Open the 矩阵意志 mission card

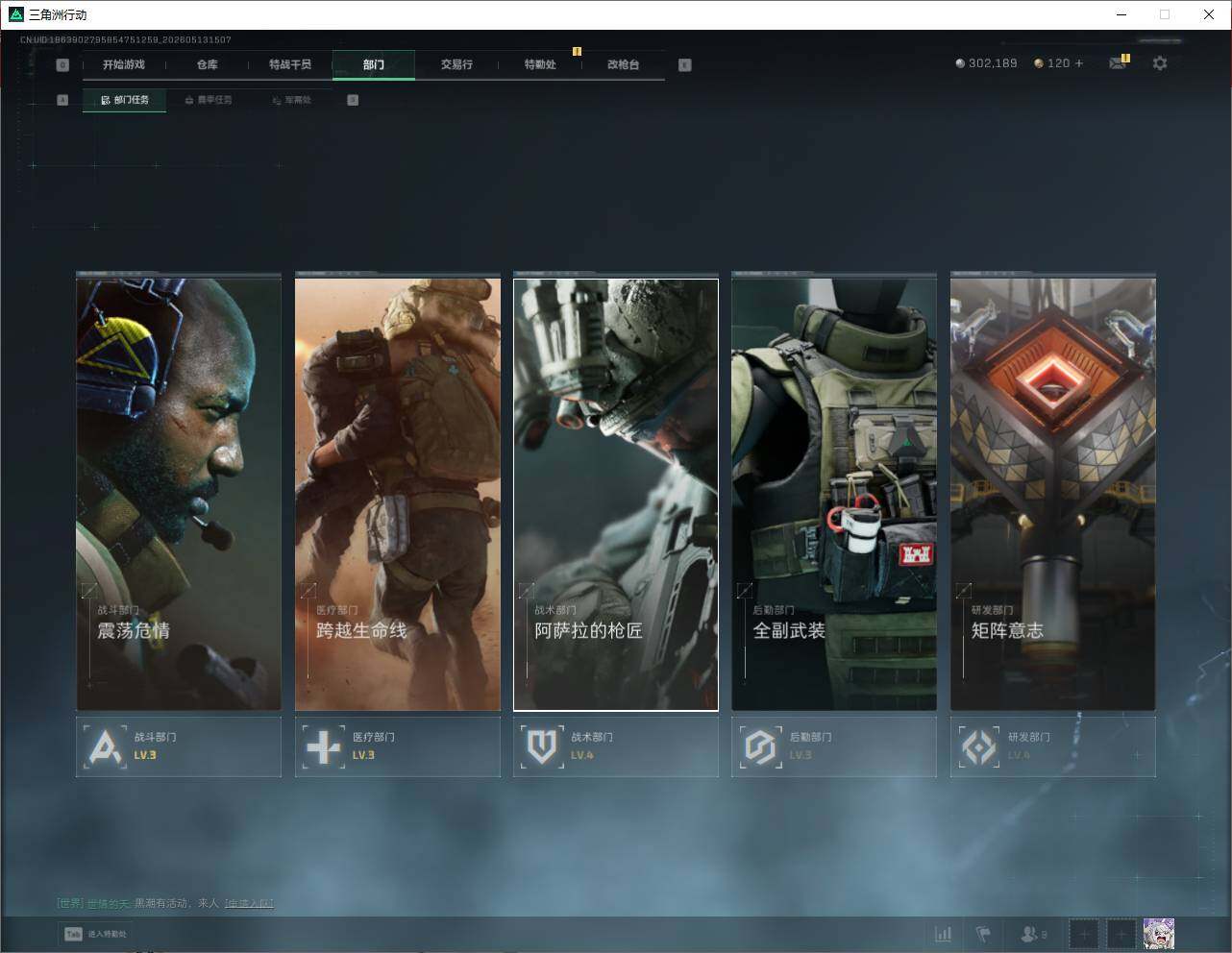pos(1053,494)
